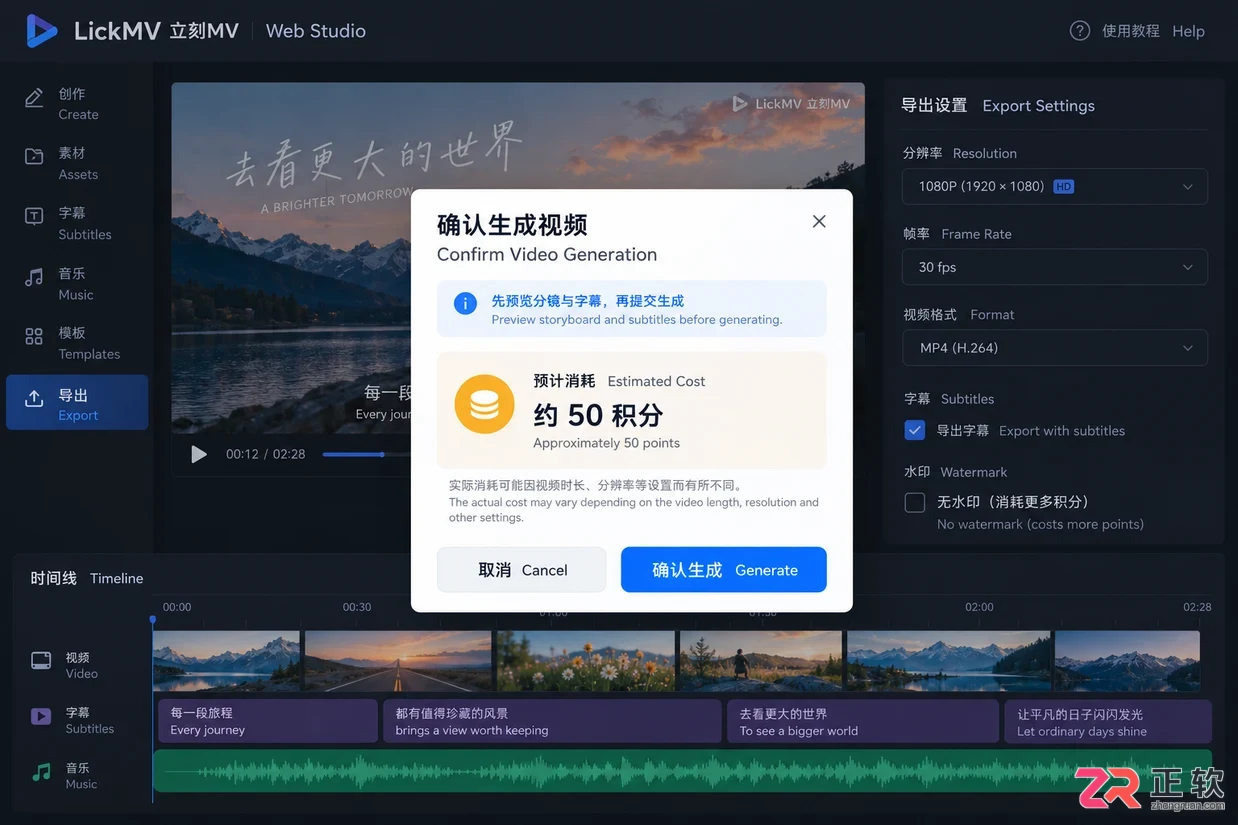Open the Subtitles section in sidebar
Screen dimensions: 1238x825
(x=77, y=223)
